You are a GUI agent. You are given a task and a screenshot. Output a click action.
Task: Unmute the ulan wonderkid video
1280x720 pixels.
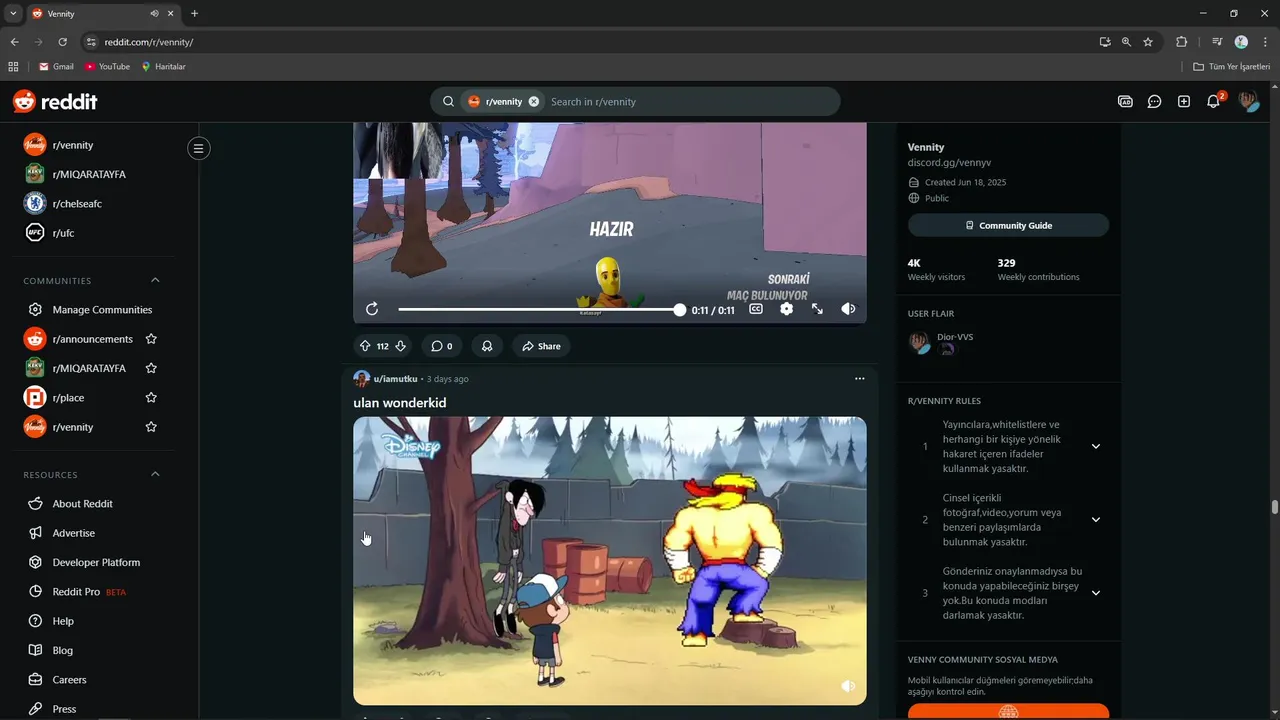(848, 686)
